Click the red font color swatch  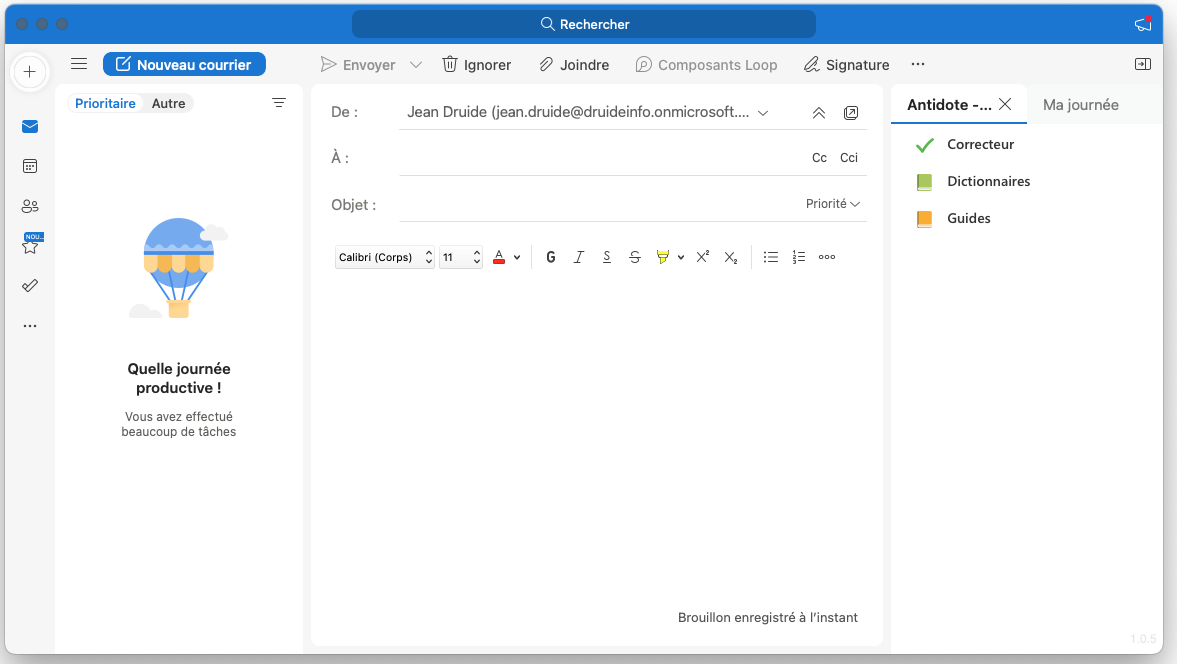click(x=499, y=257)
